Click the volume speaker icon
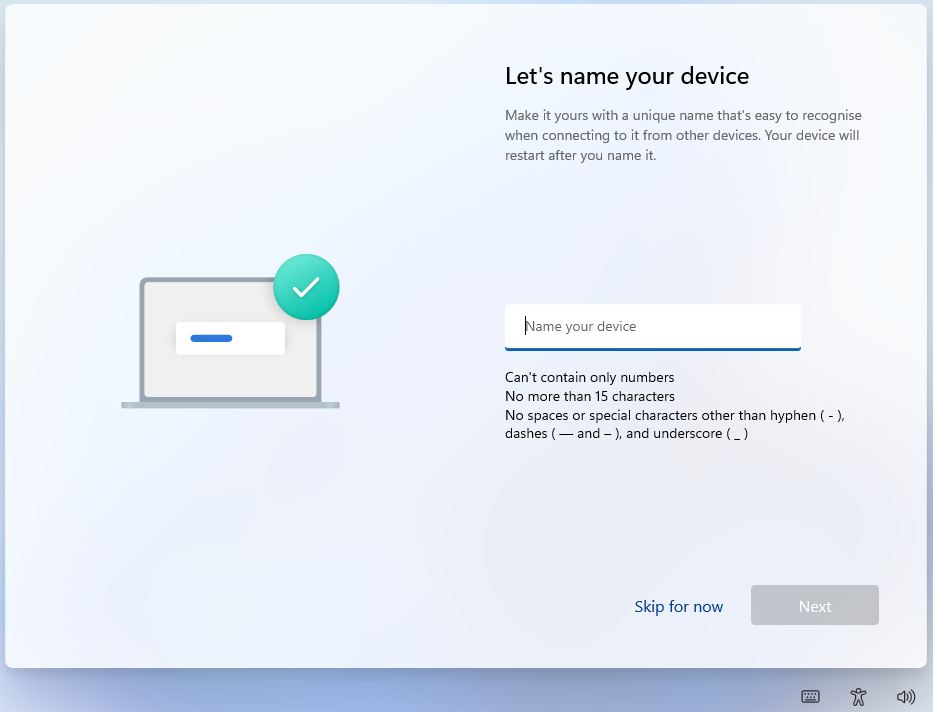Image resolution: width=933 pixels, height=712 pixels. 906,697
